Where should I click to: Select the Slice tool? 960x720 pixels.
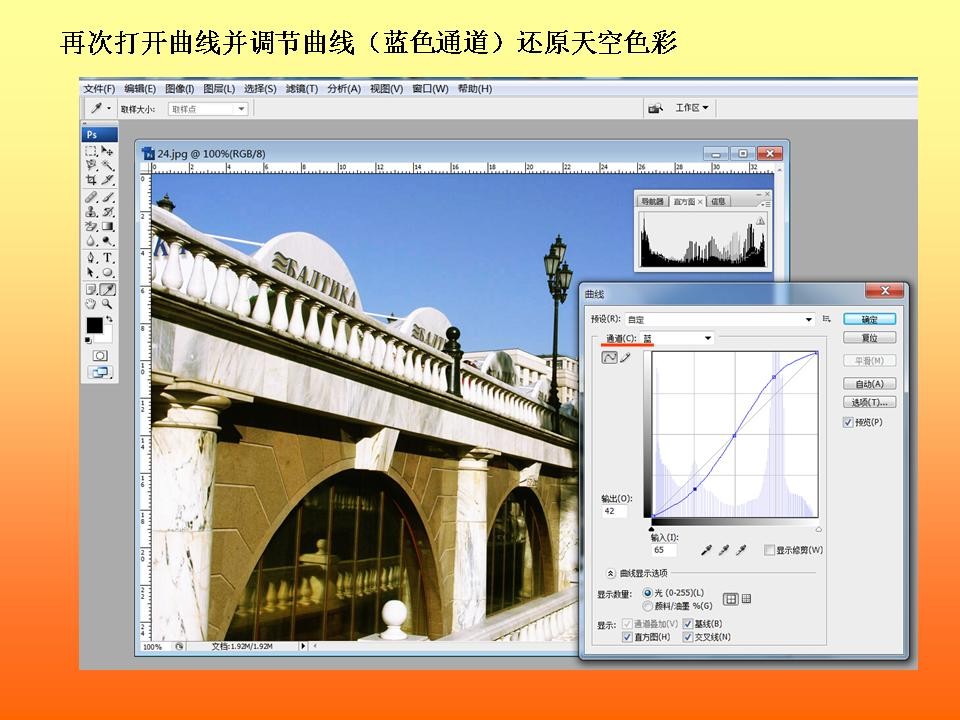pyautogui.click(x=108, y=180)
